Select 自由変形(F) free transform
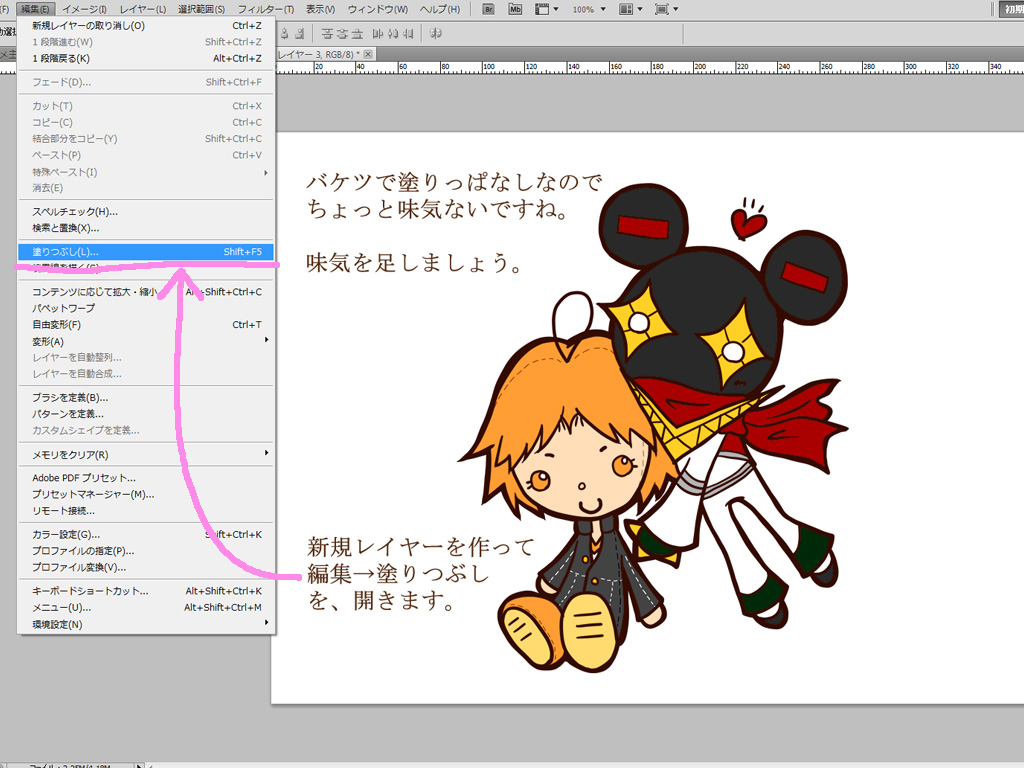The height and width of the screenshot is (768, 1024). click(57, 325)
